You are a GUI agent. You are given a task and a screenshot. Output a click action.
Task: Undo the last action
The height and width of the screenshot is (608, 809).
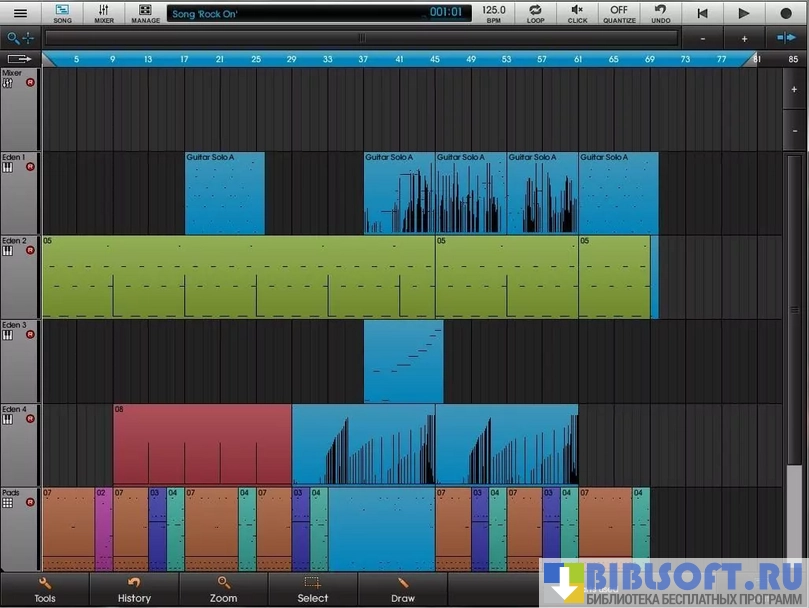[x=660, y=13]
